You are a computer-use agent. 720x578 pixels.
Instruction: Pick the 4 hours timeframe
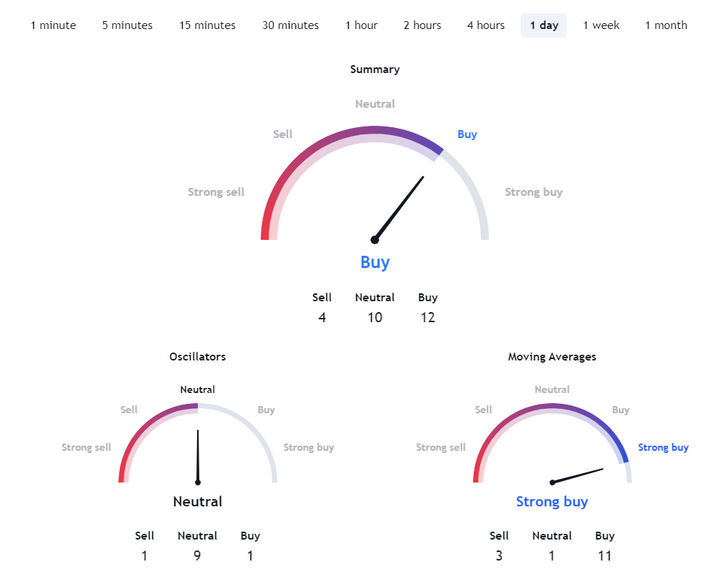[x=486, y=25]
